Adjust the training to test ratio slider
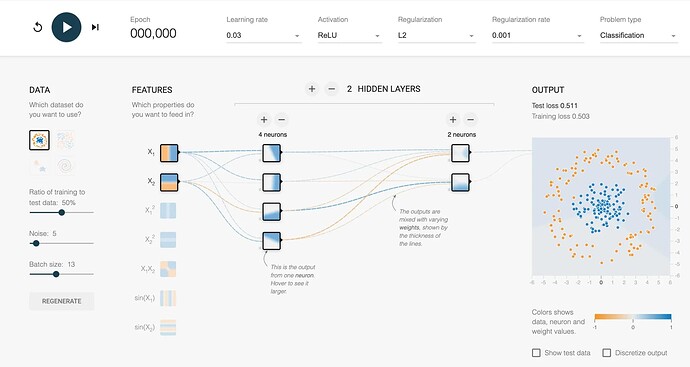Screen dimensions: 690x367 pyautogui.click(x=62, y=213)
